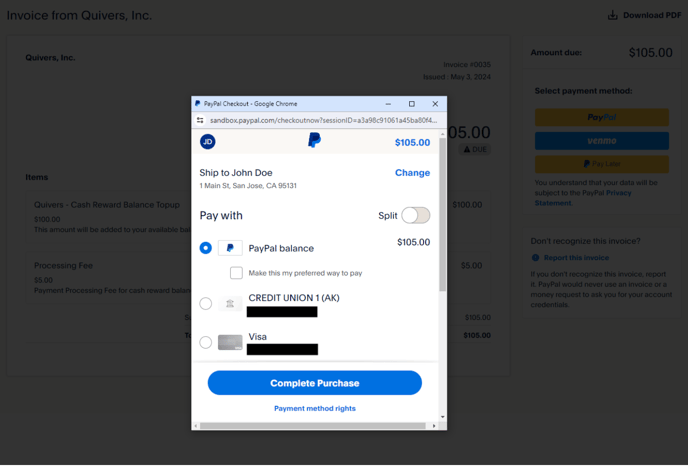
Task: Click the scroll right arrow in popup
Action: [x=434, y=426]
